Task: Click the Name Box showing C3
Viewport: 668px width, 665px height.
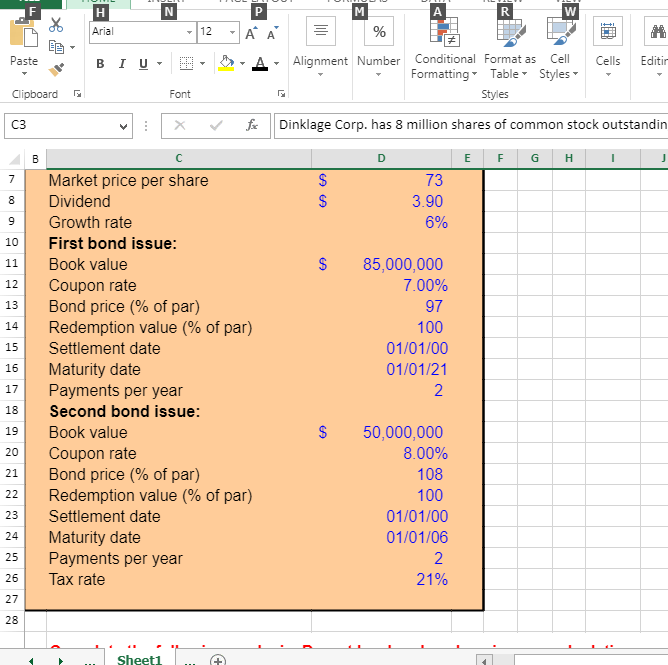Action: pos(62,126)
